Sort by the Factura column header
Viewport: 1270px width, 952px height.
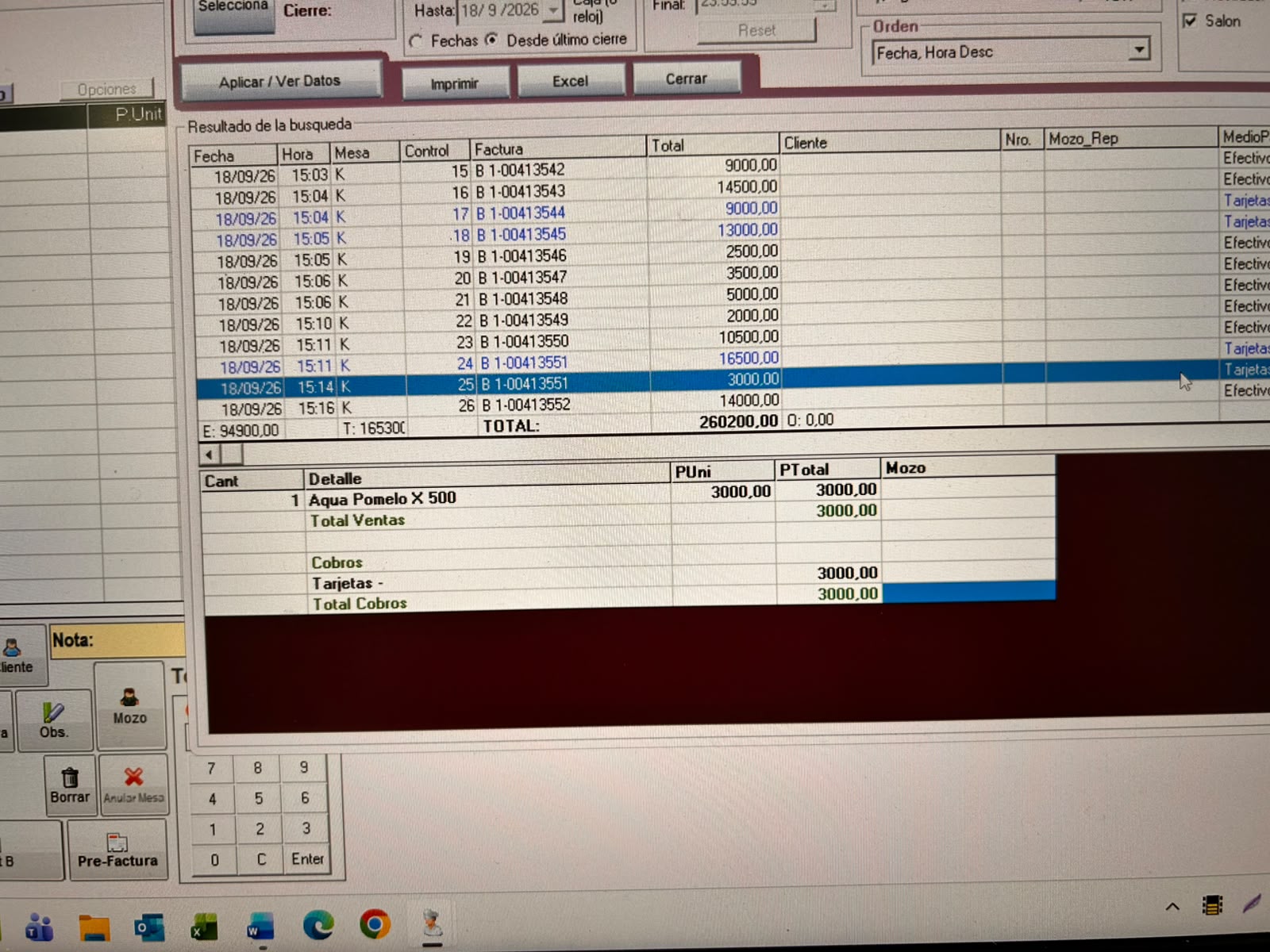tap(558, 148)
